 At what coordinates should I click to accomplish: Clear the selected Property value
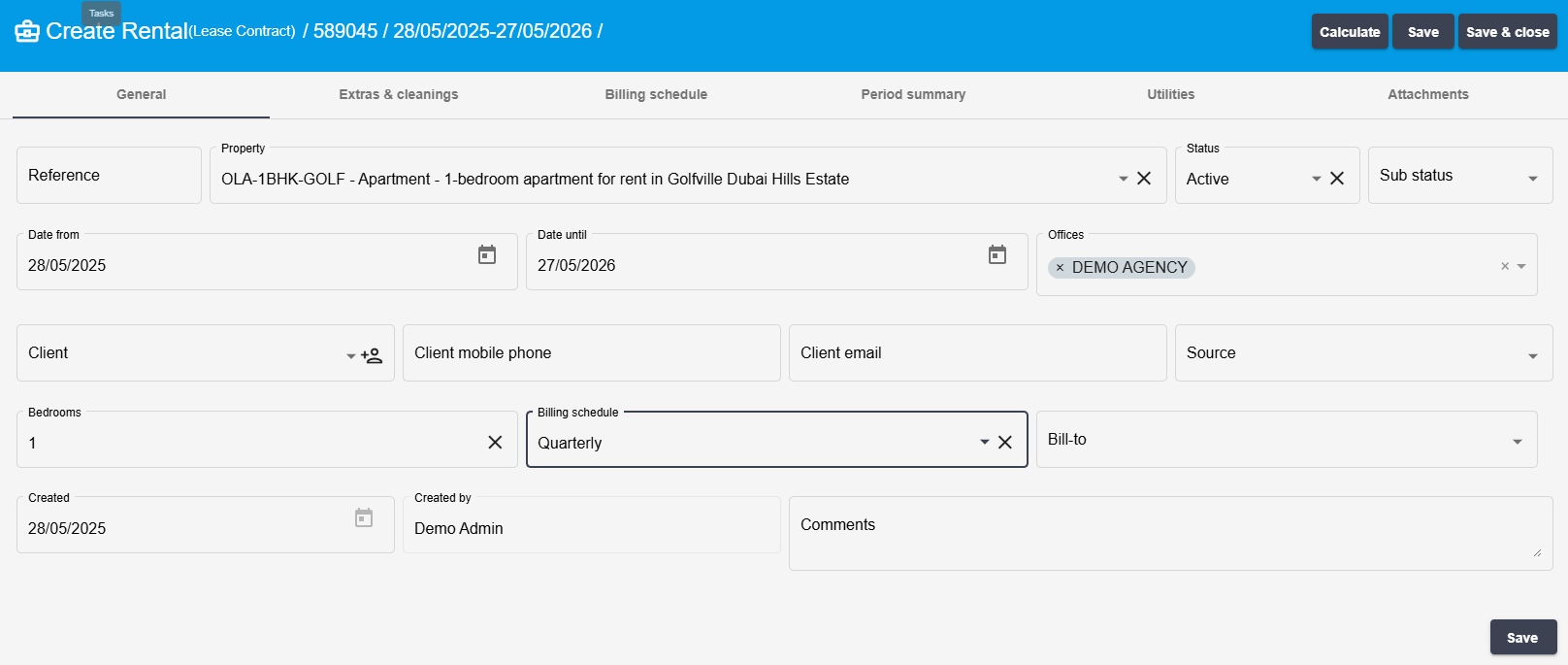click(1144, 179)
